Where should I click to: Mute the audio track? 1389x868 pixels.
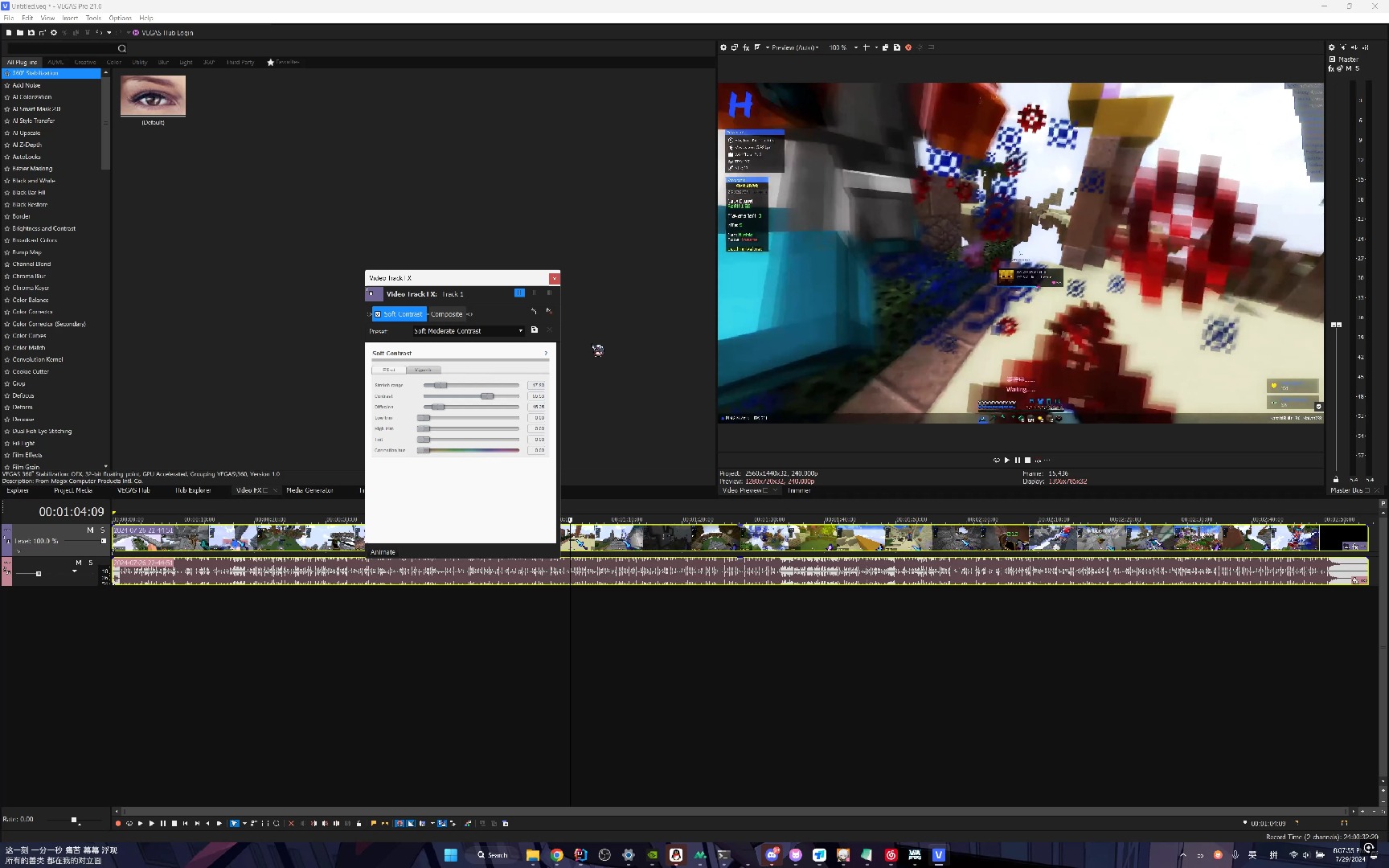[79, 563]
